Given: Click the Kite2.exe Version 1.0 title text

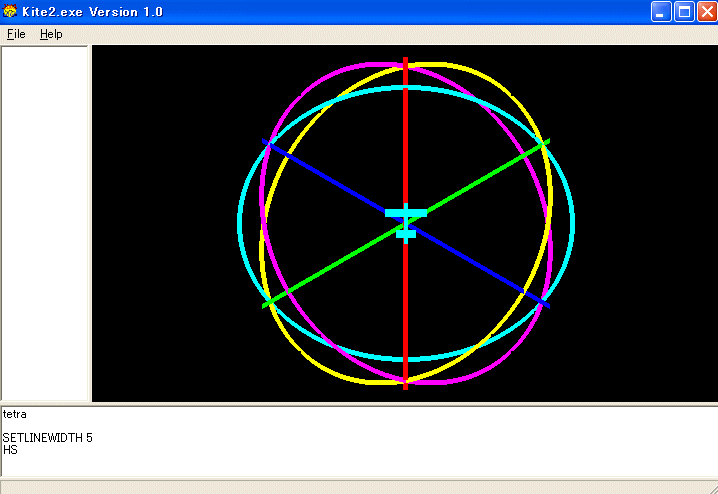Looking at the screenshot, I should 92,11.
